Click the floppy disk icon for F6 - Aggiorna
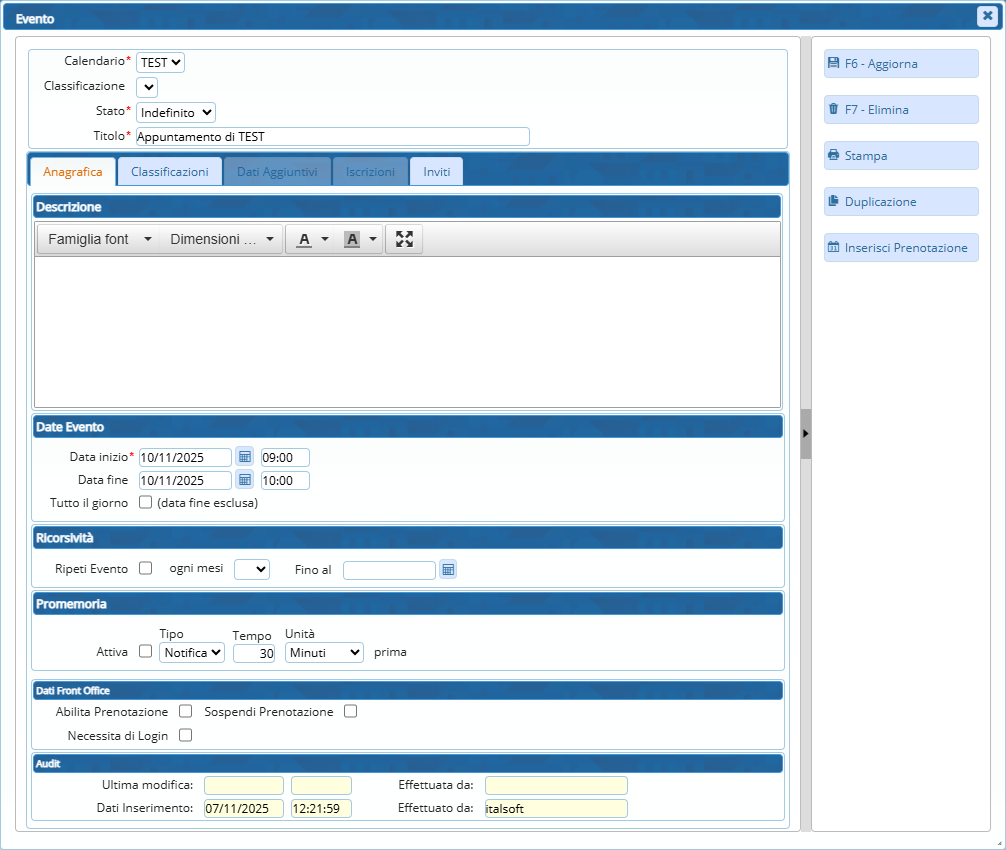Screen dimensions: 1006x850 [x=833, y=63]
